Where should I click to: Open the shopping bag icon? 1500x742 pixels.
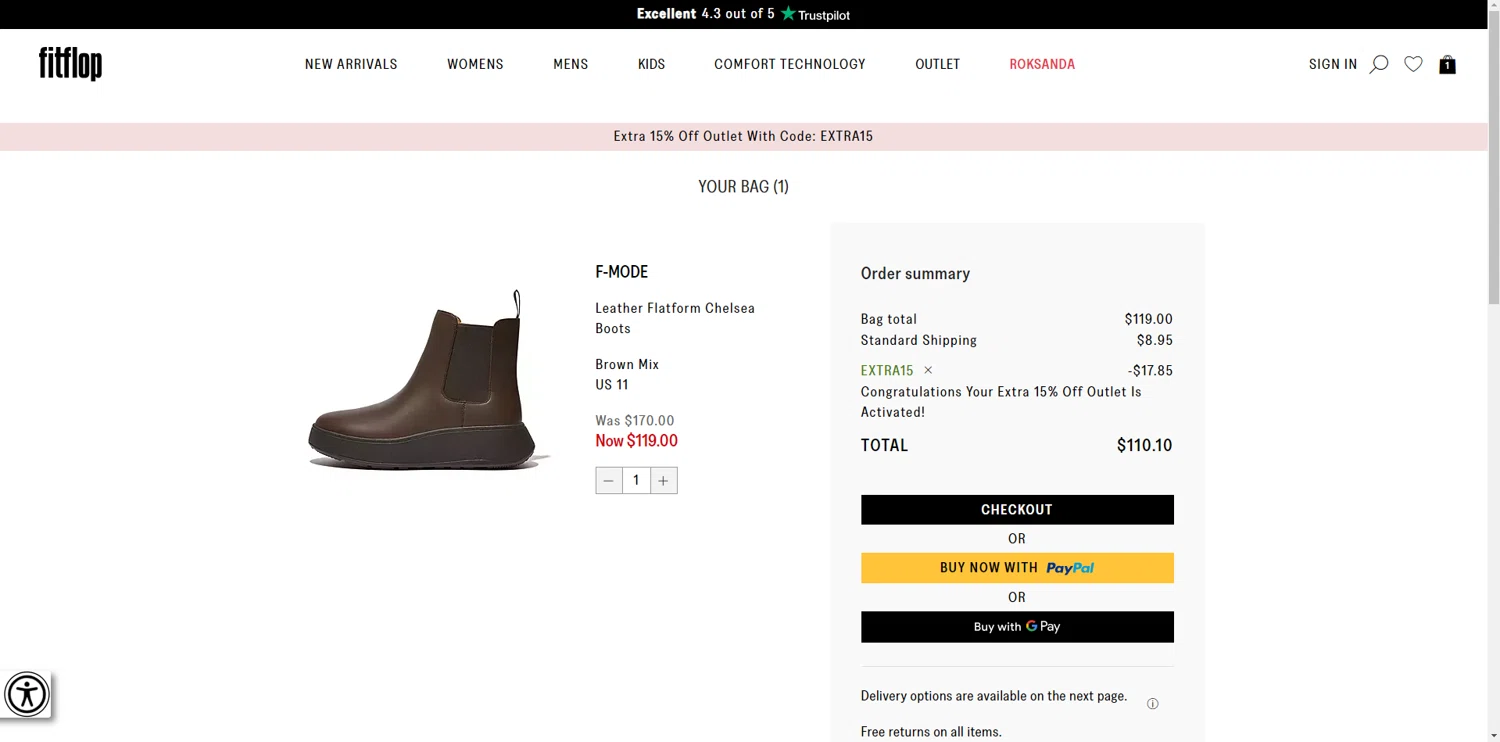(1447, 65)
